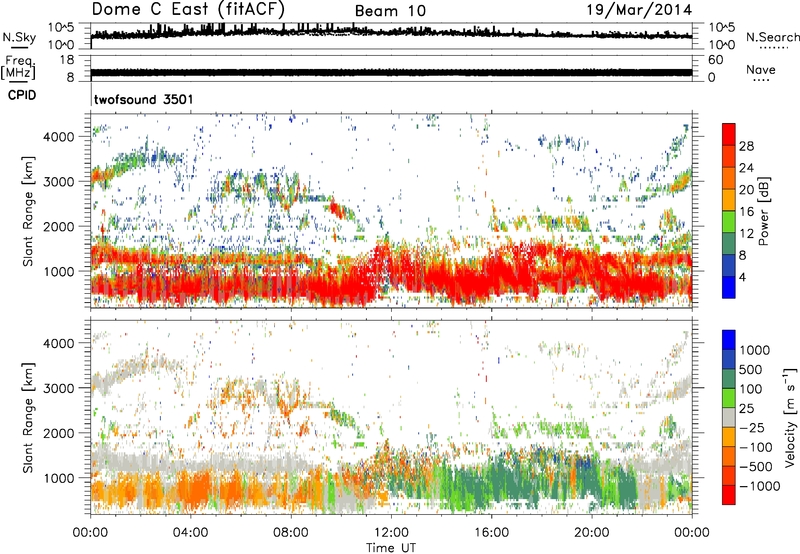Viewport: 800px width, 554px height.
Task: Click the '20:00' time axis label
Action: tap(592, 533)
